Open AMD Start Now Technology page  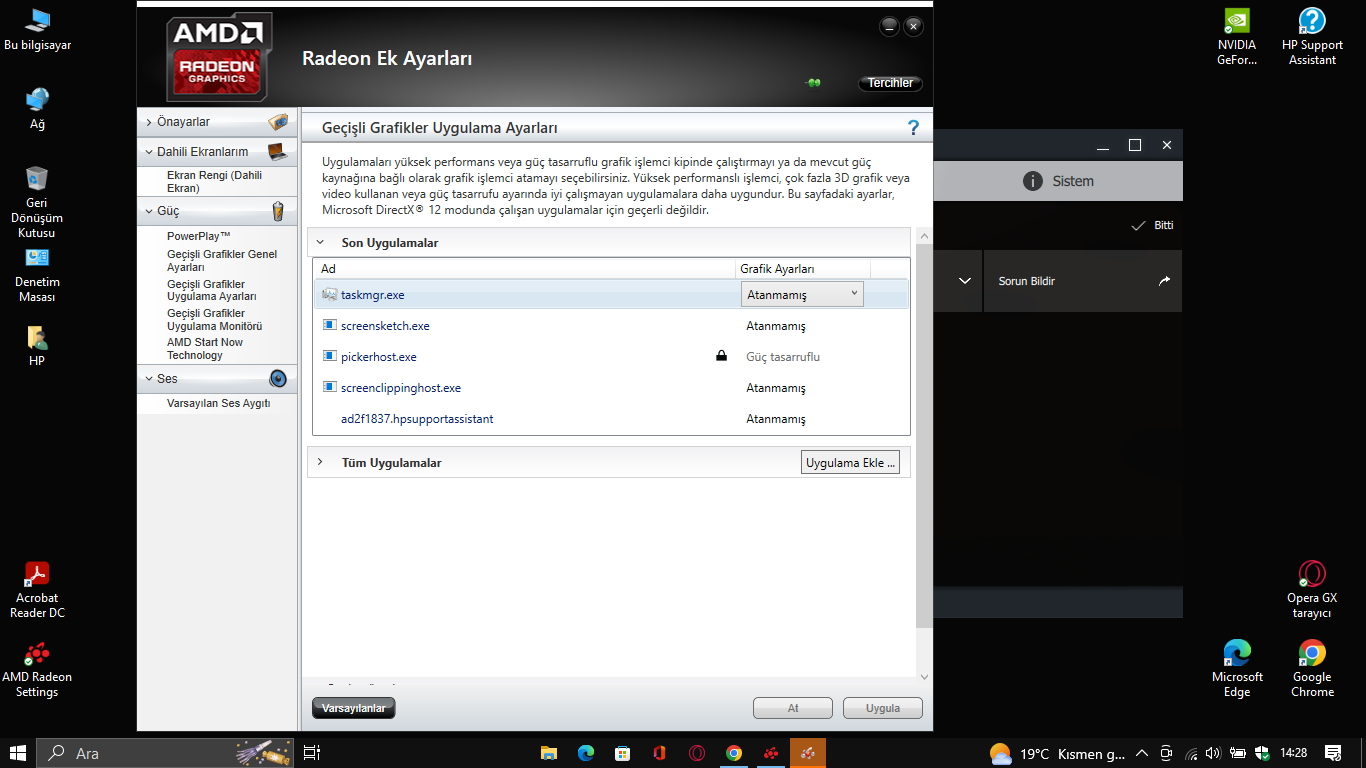205,349
